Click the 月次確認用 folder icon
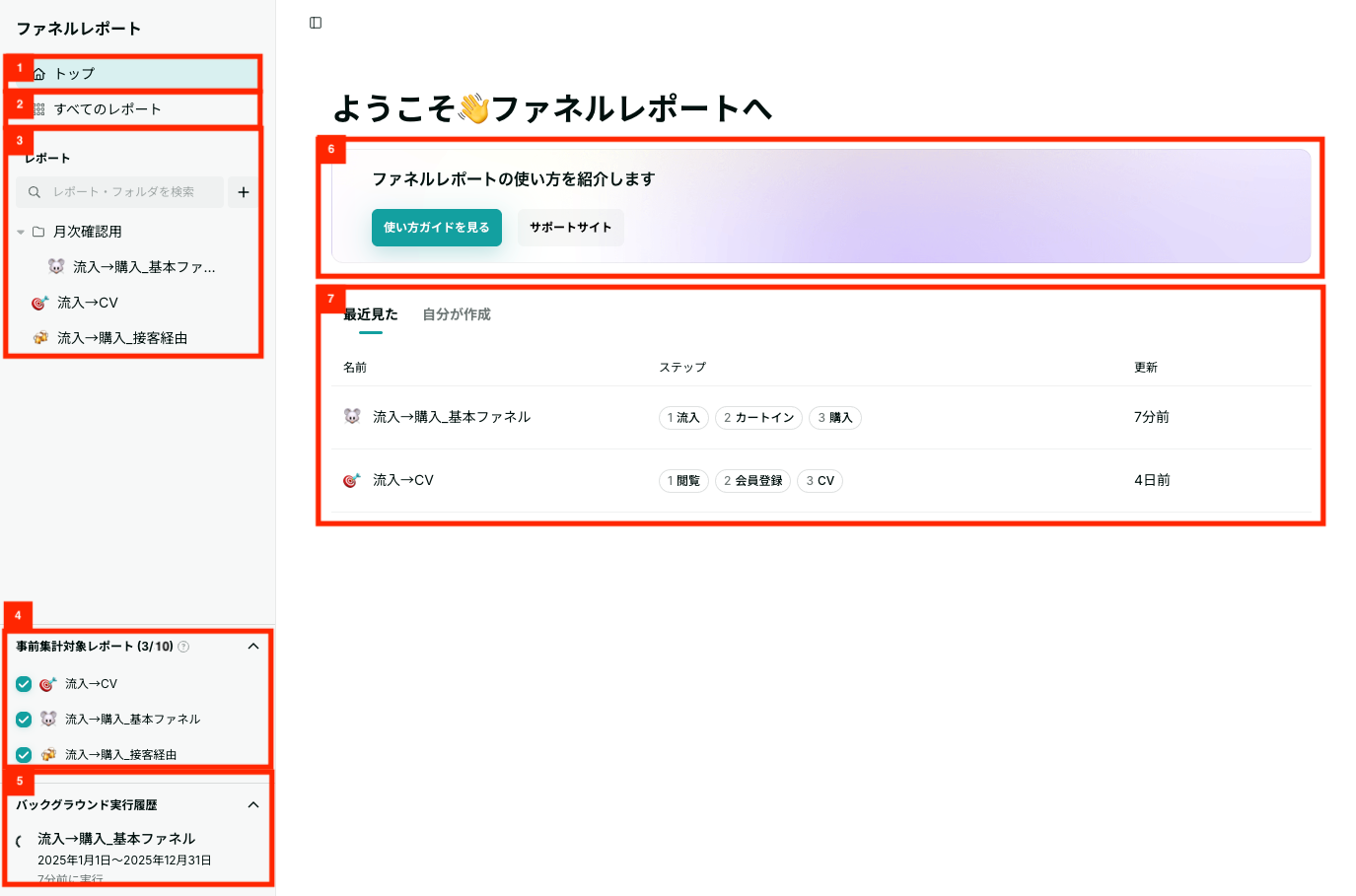1356x896 pixels. coord(38,232)
